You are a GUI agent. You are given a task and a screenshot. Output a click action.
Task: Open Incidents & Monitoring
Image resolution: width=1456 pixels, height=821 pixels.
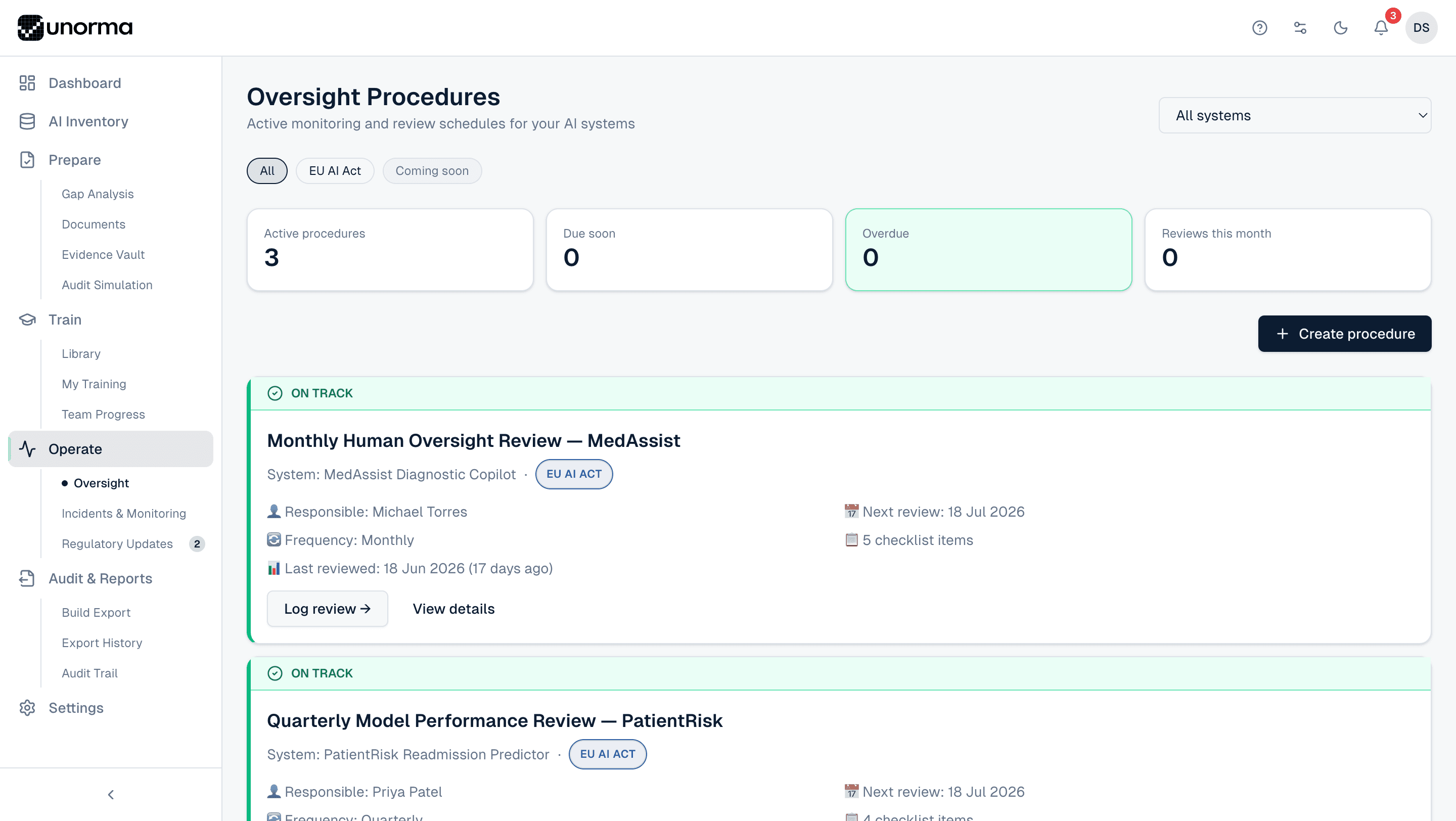click(124, 514)
